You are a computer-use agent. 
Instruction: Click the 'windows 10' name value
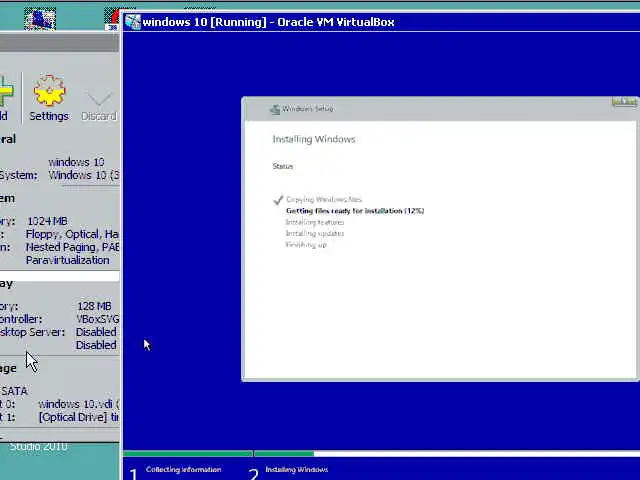(x=76, y=162)
